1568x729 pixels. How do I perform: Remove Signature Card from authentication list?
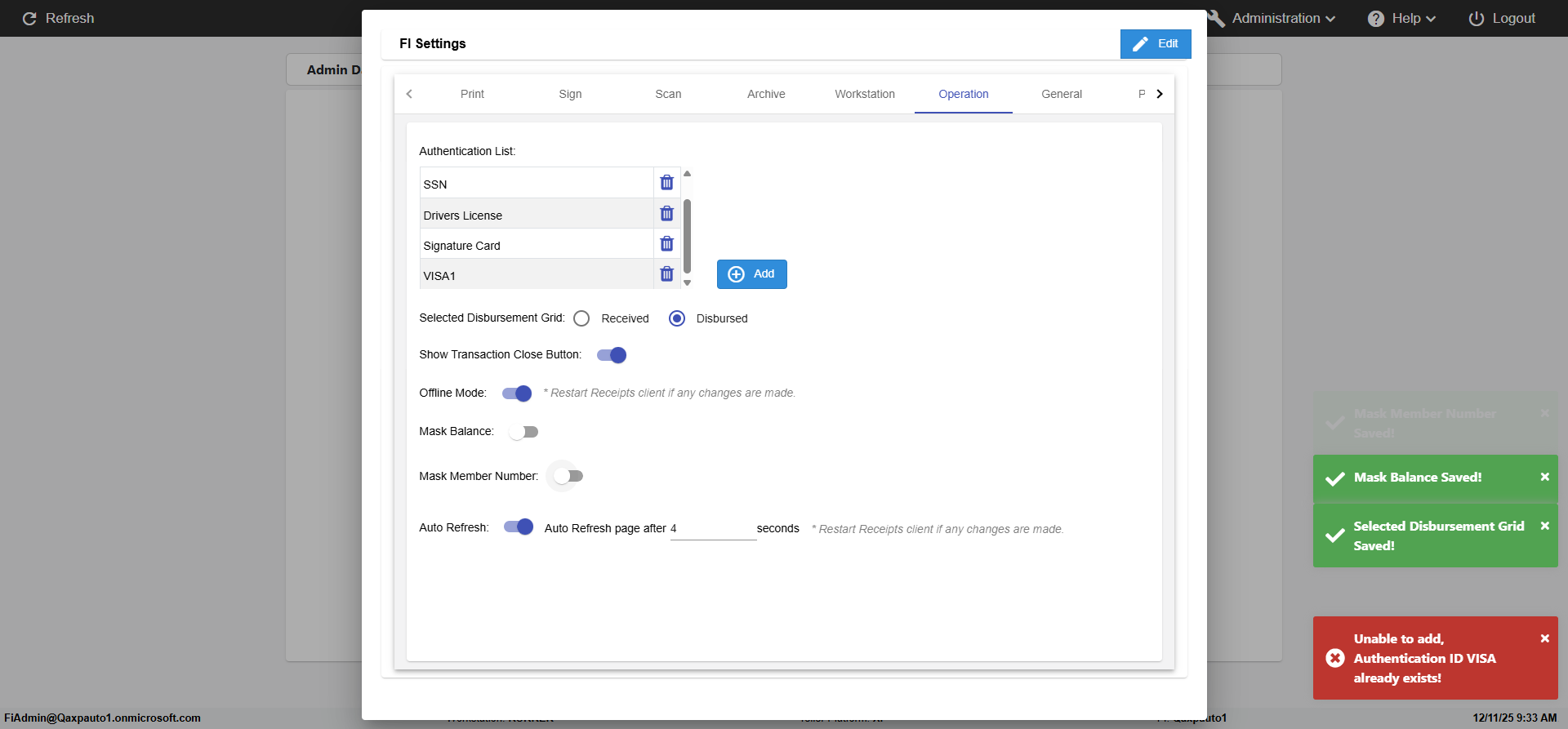(x=666, y=244)
